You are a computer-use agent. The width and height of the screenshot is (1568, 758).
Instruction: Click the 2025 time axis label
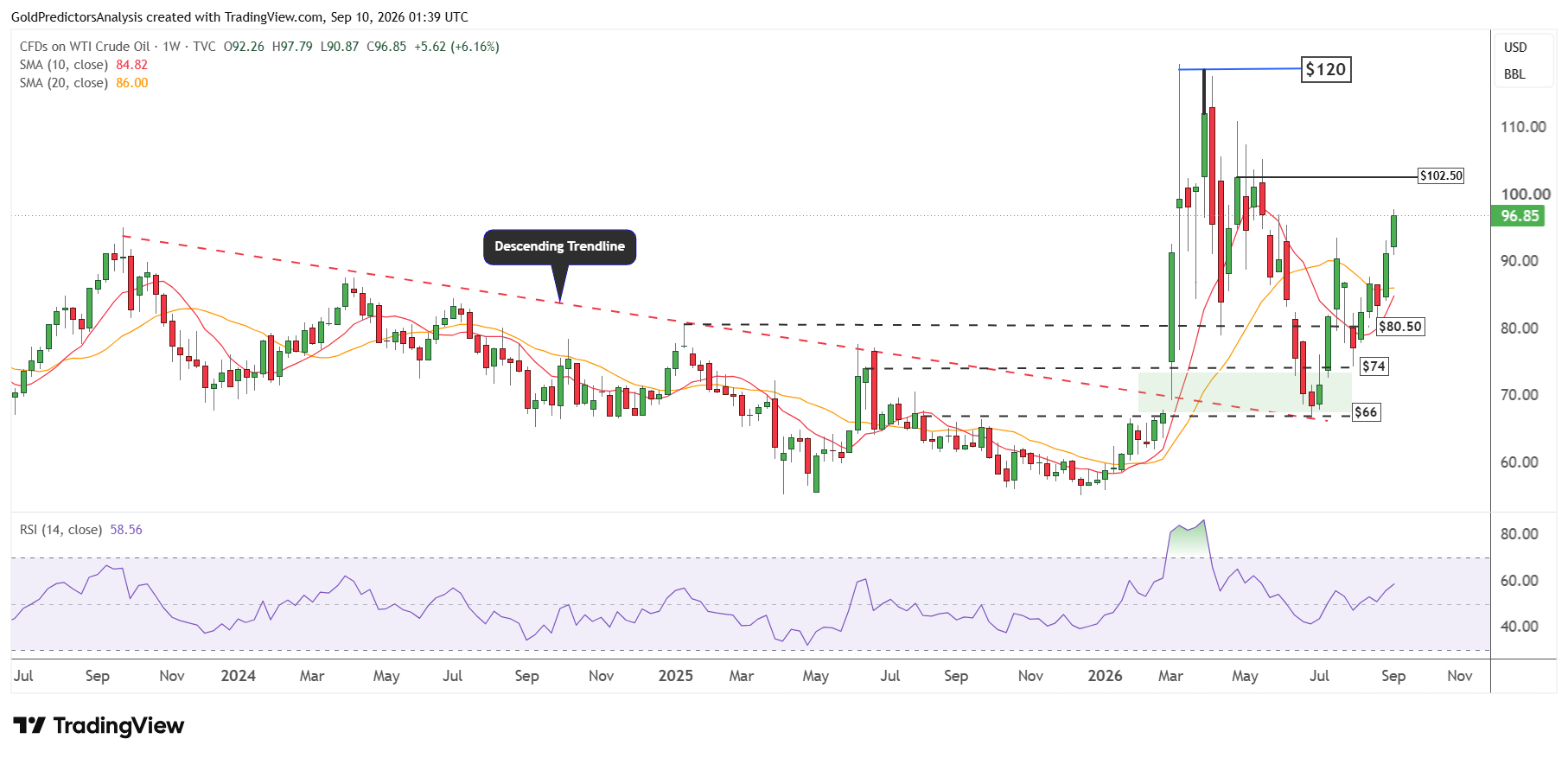click(676, 676)
